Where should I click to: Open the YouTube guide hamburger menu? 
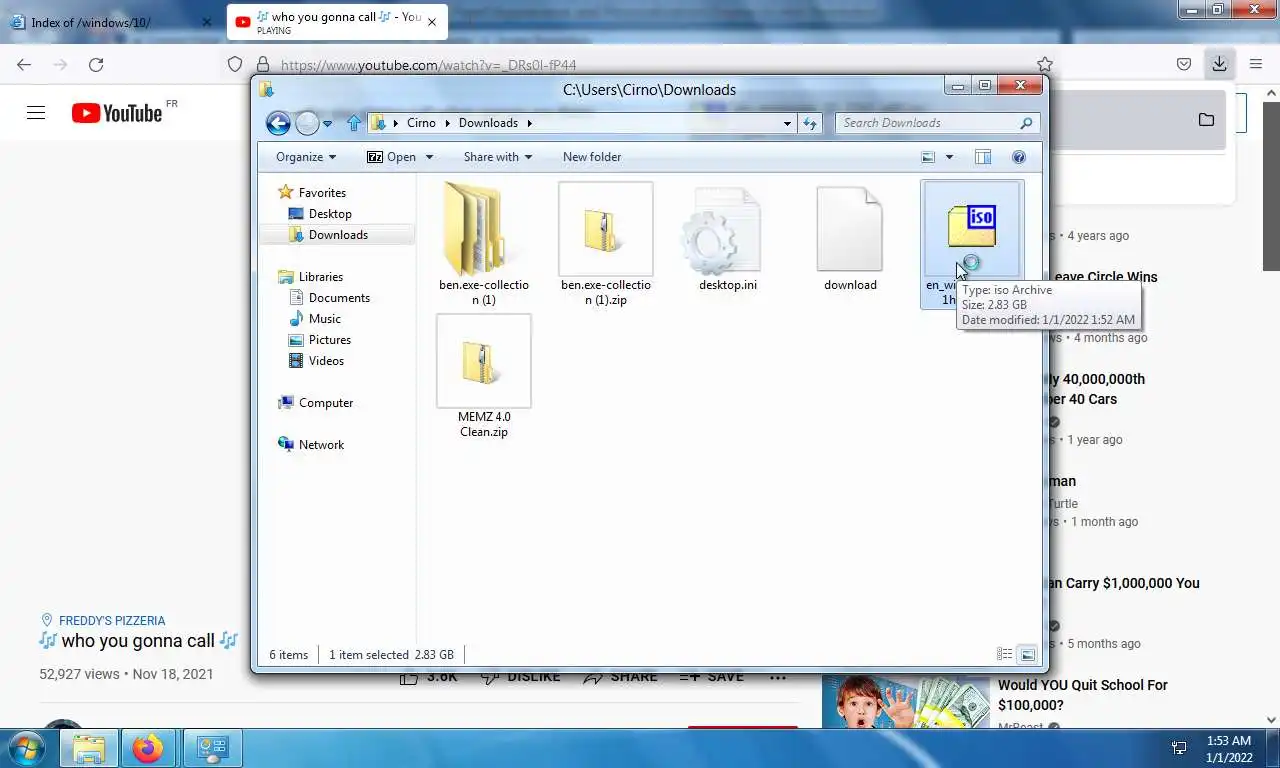[x=36, y=113]
